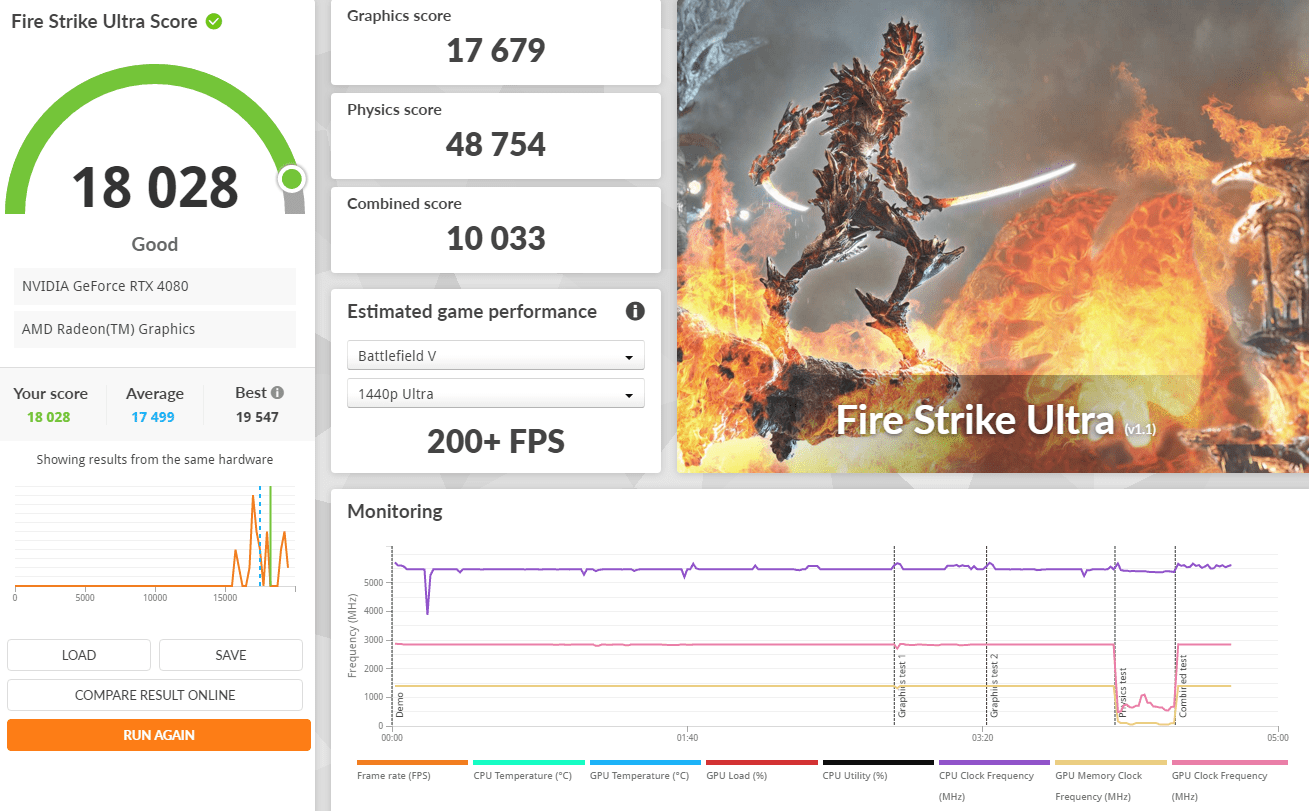This screenshot has width=1309, height=811.
Task: Click the score distribution histogram
Action: (x=155, y=537)
